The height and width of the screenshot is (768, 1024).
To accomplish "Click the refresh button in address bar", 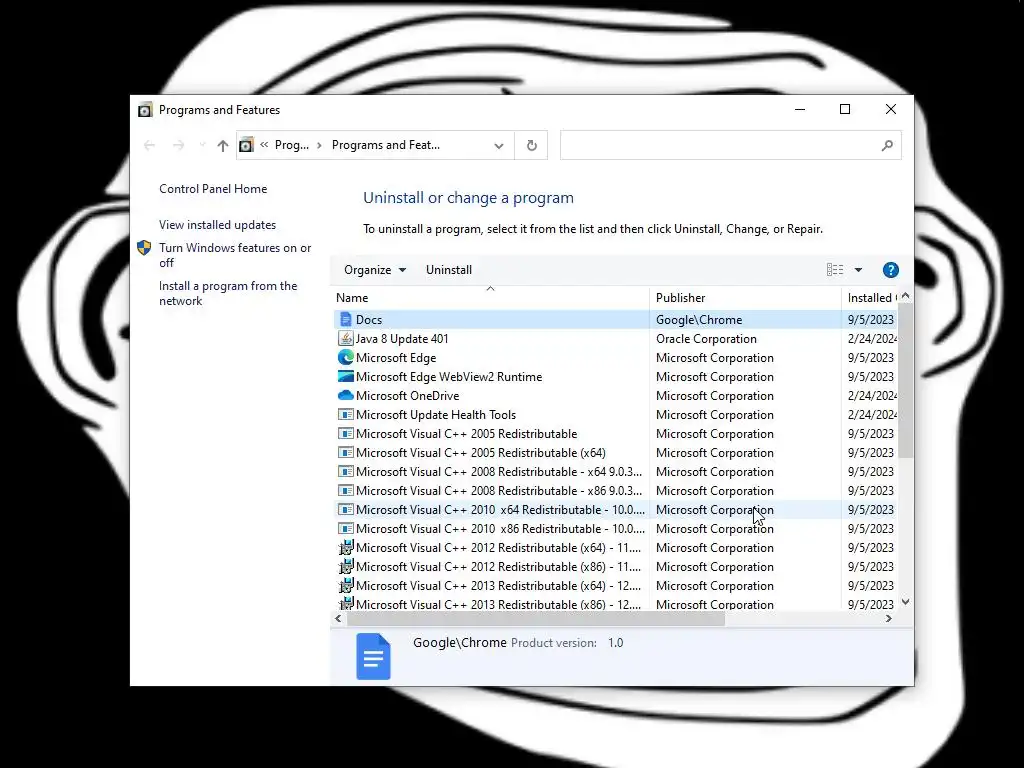I will 532,145.
